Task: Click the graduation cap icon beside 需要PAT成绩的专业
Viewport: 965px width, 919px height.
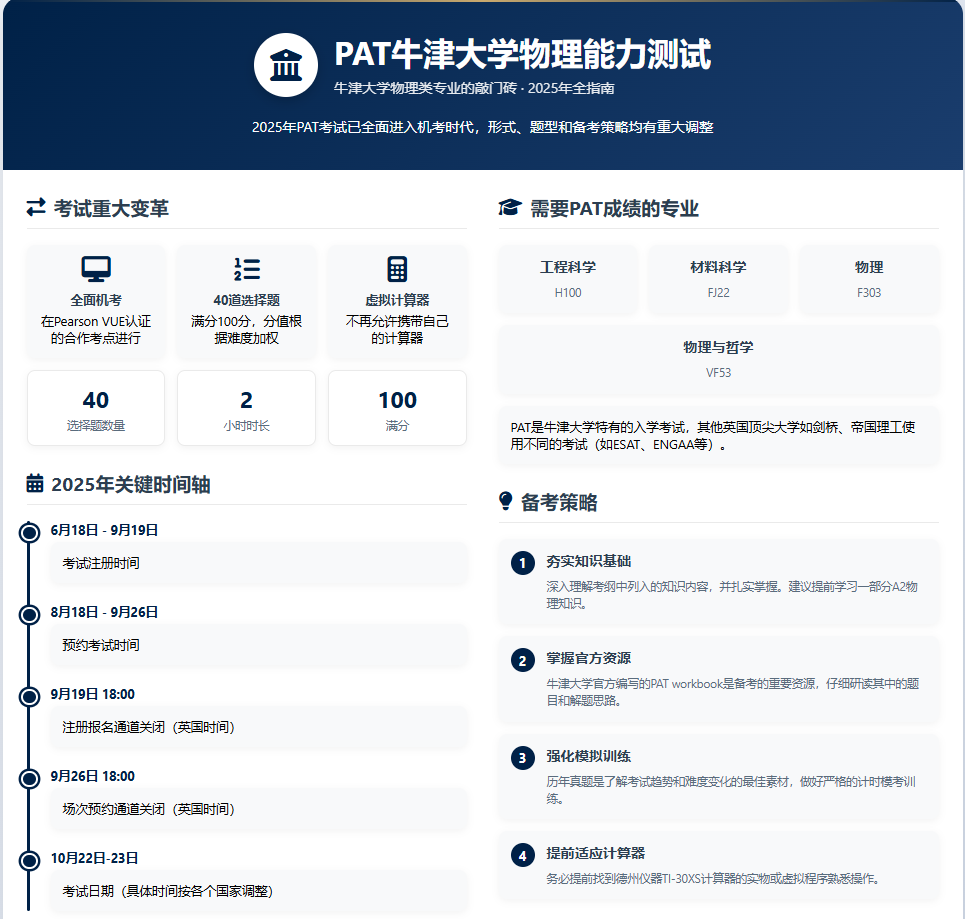Action: pos(510,208)
